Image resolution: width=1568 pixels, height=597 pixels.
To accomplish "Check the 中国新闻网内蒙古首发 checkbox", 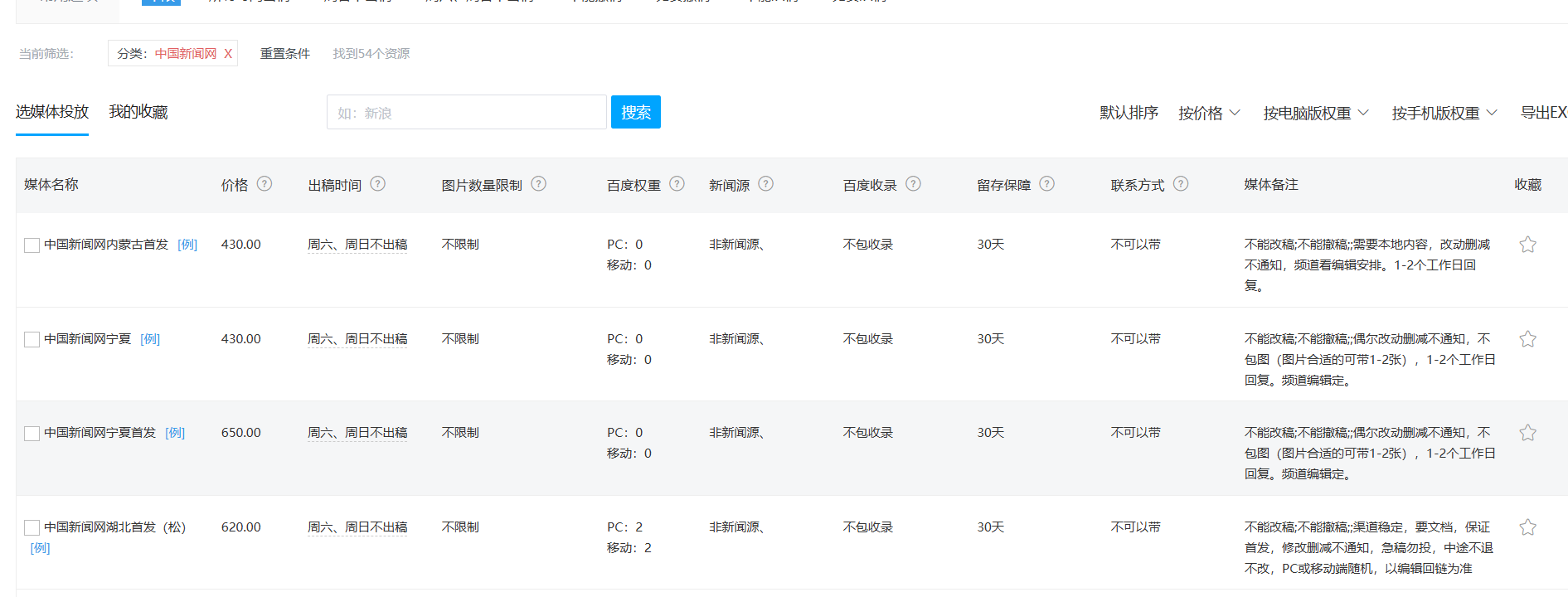I will click(x=32, y=245).
